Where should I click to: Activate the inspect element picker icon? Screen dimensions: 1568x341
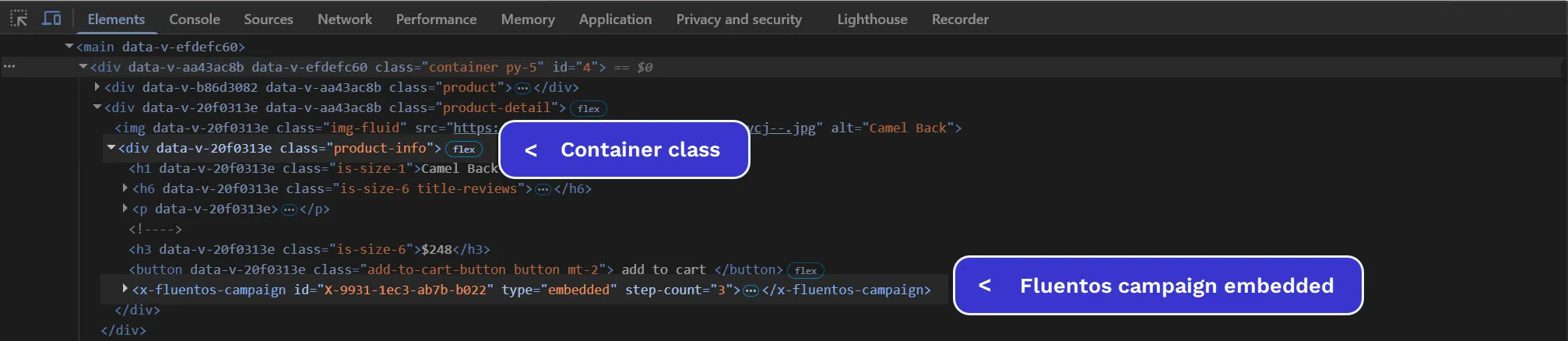[x=19, y=19]
